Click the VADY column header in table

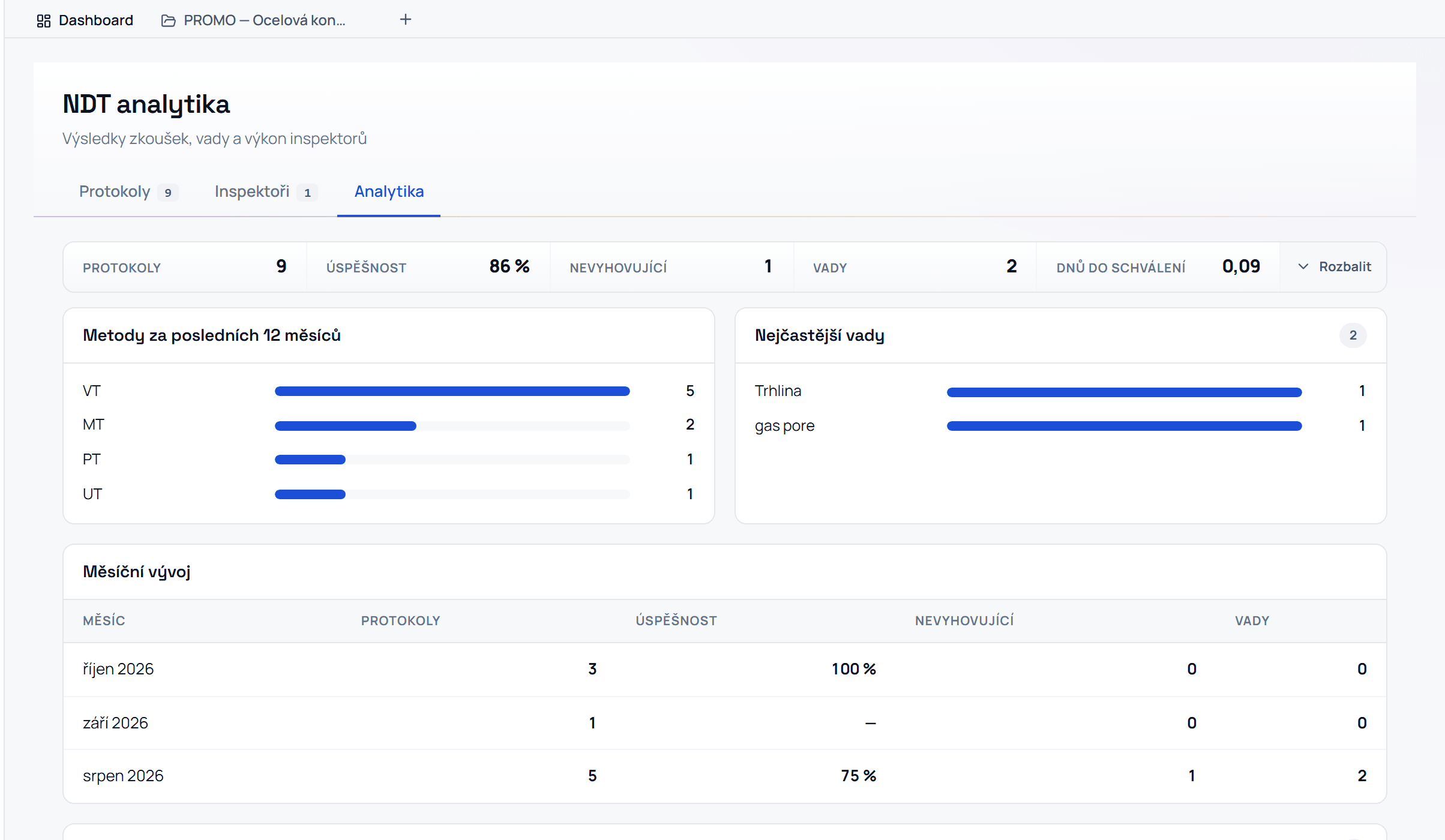point(1252,621)
